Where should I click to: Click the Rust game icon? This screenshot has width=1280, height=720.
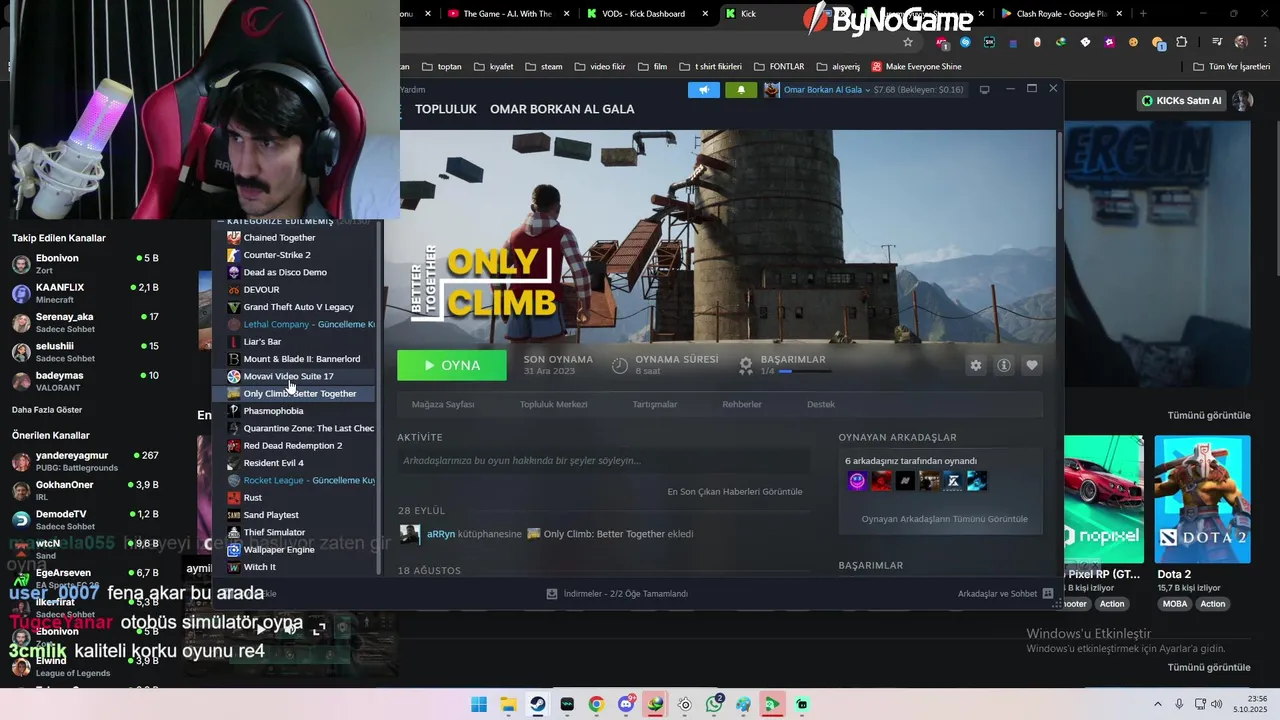(x=234, y=497)
